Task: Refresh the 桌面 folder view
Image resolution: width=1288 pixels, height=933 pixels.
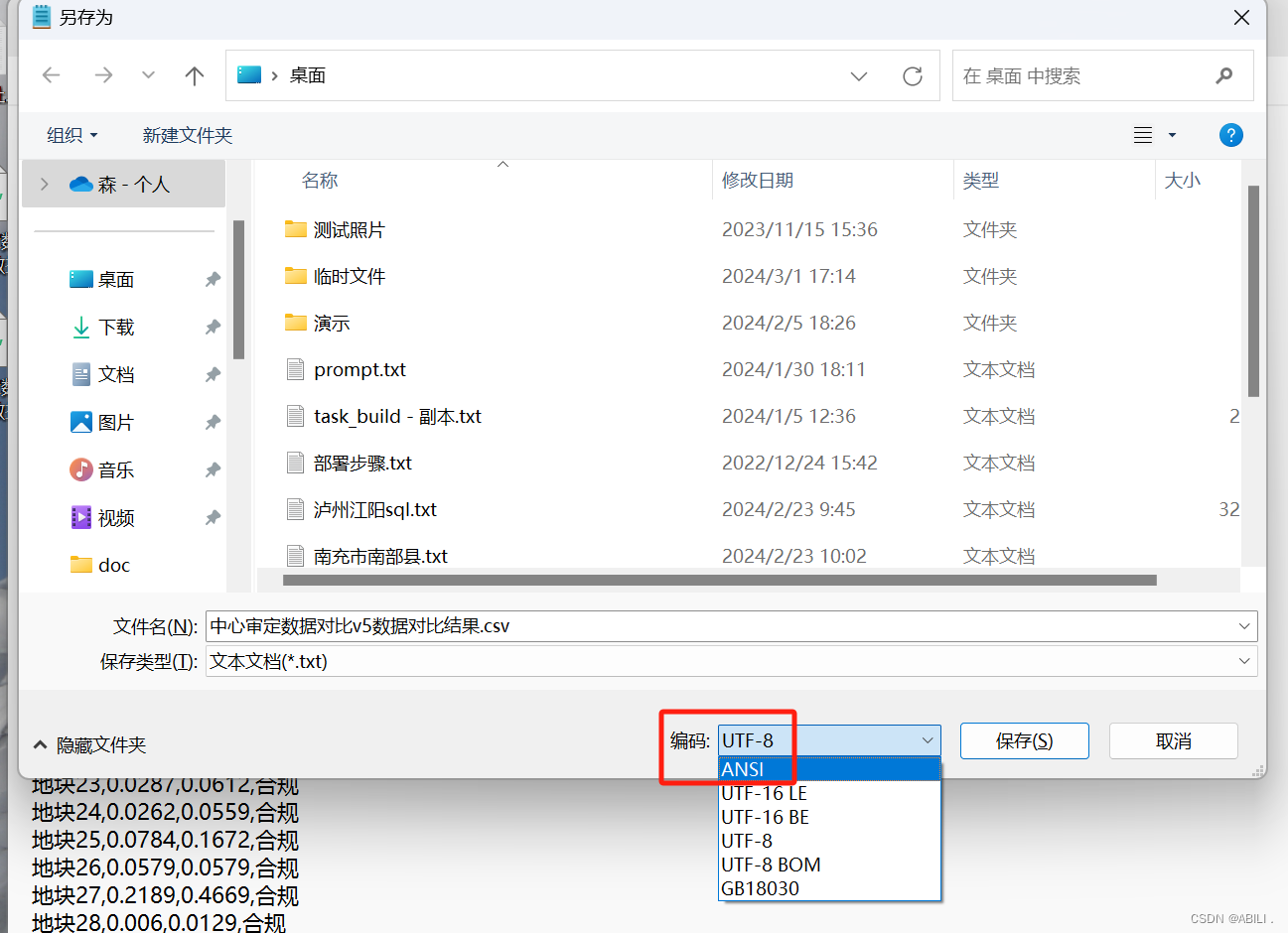Action: 913,75
